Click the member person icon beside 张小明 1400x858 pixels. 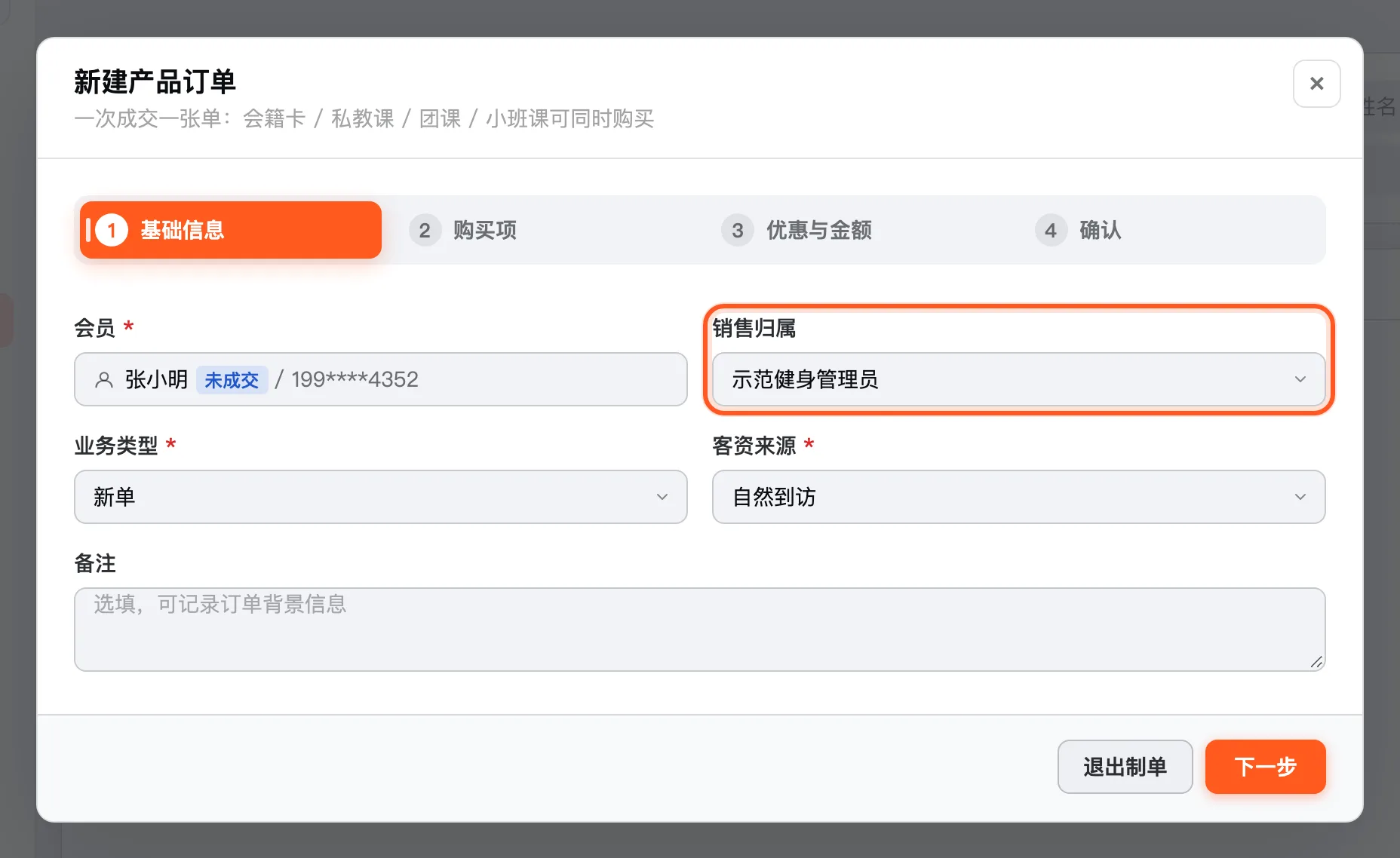[104, 380]
